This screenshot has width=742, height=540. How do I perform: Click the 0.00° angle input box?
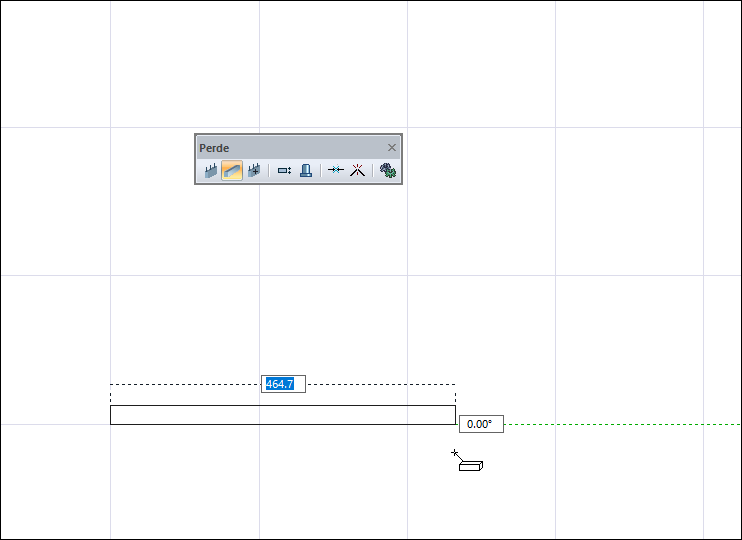pos(481,424)
